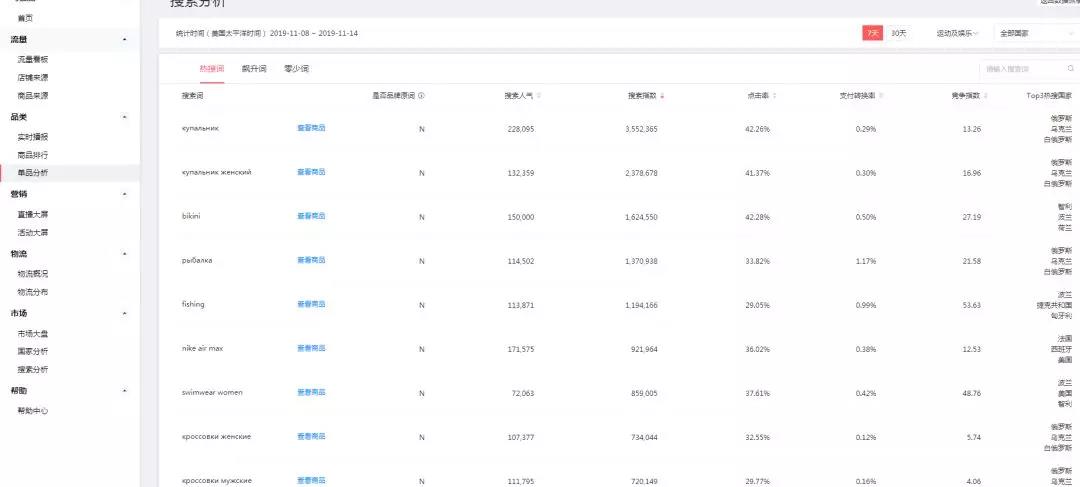Collapse the 市场 sidebar group
Image resolution: width=1080 pixels, height=487 pixels.
124,313
